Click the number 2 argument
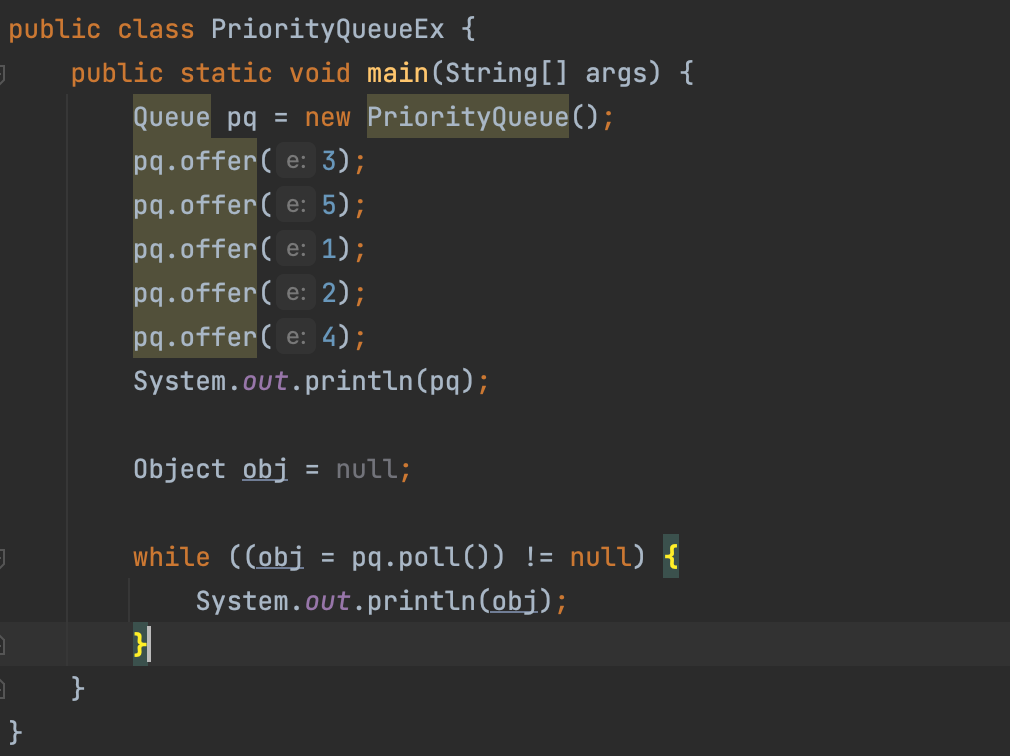The image size is (1010, 756). (329, 294)
